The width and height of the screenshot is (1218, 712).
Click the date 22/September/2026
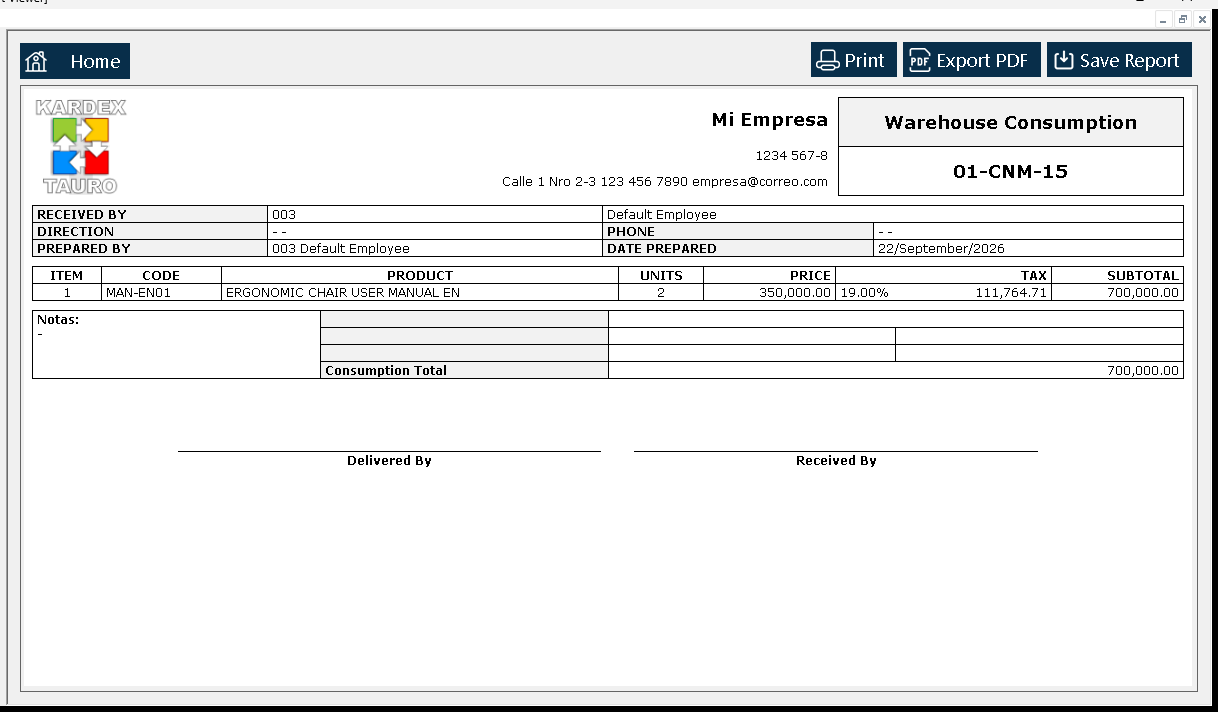(941, 248)
